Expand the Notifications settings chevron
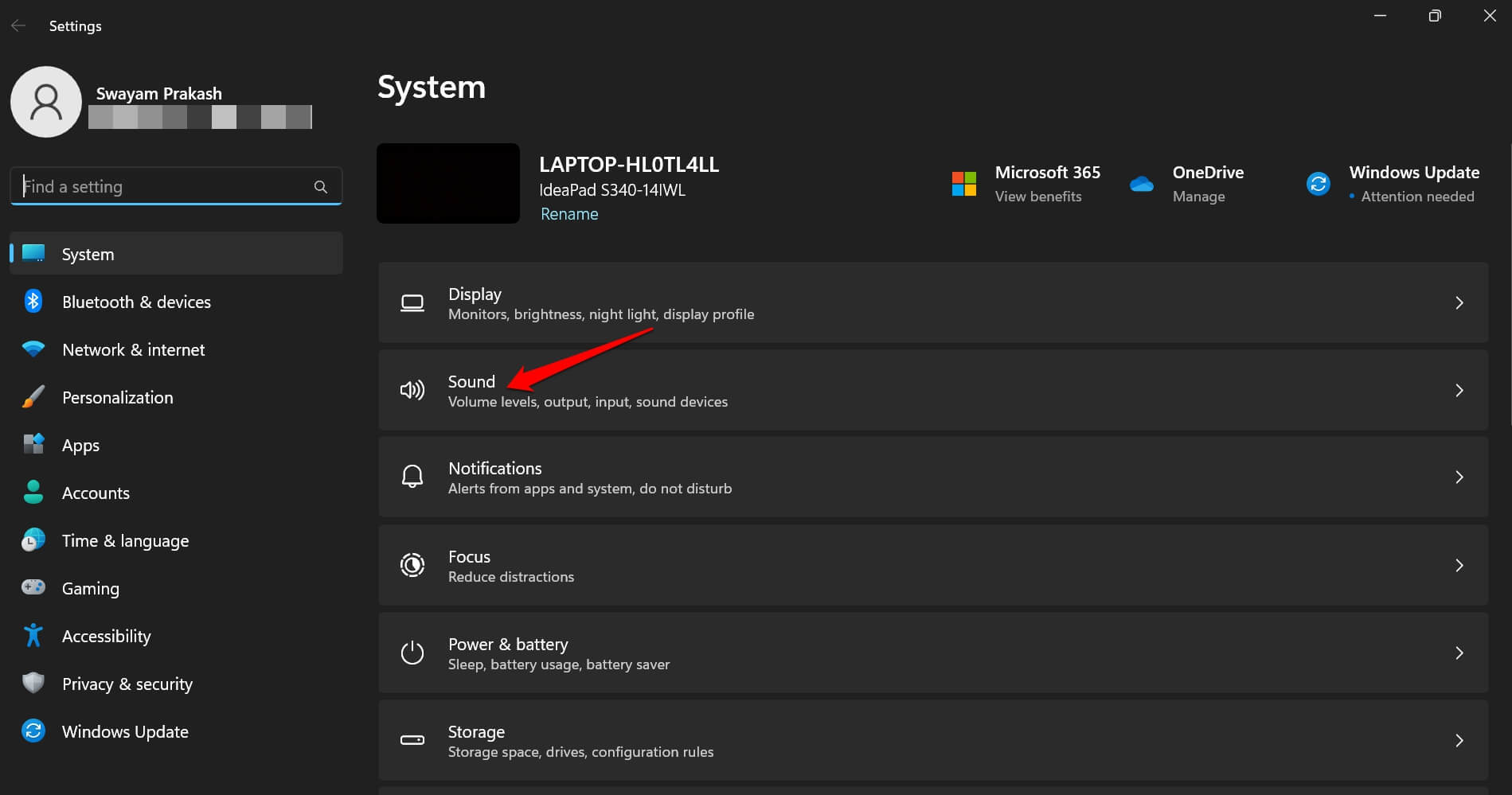 pos(1459,477)
